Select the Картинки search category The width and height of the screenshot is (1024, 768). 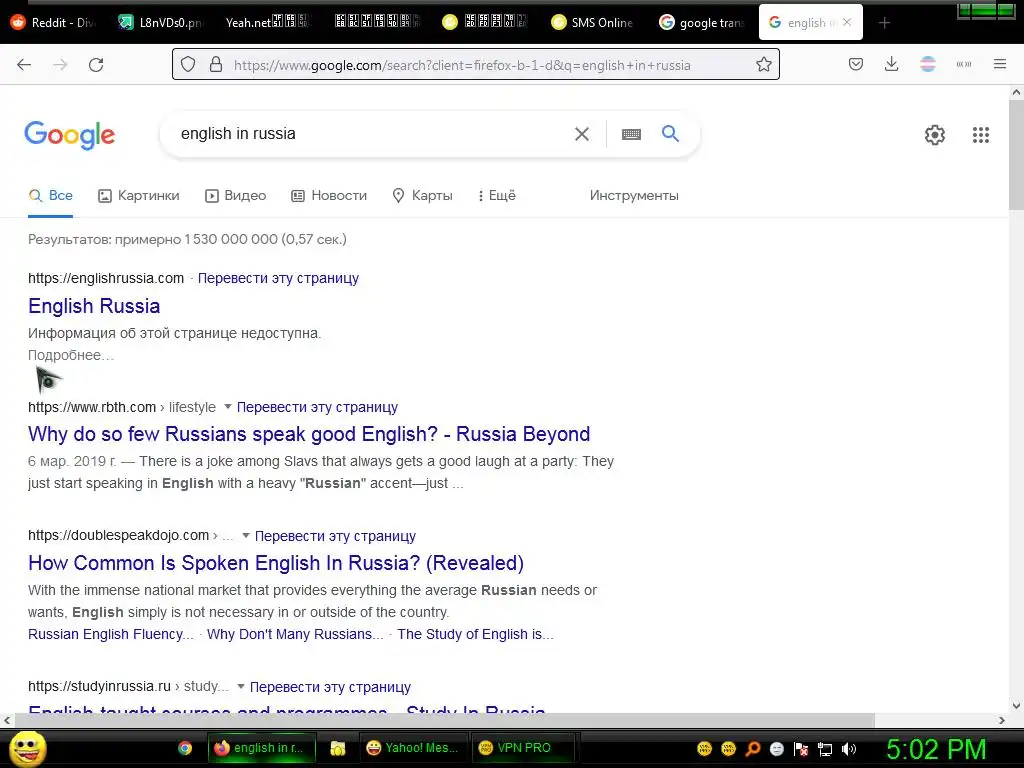coord(138,195)
